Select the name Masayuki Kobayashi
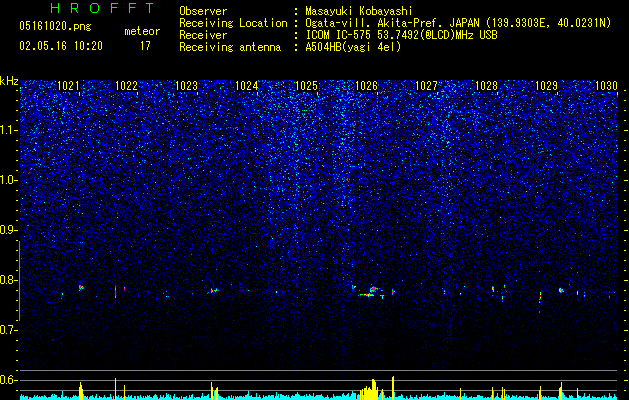 [359, 11]
